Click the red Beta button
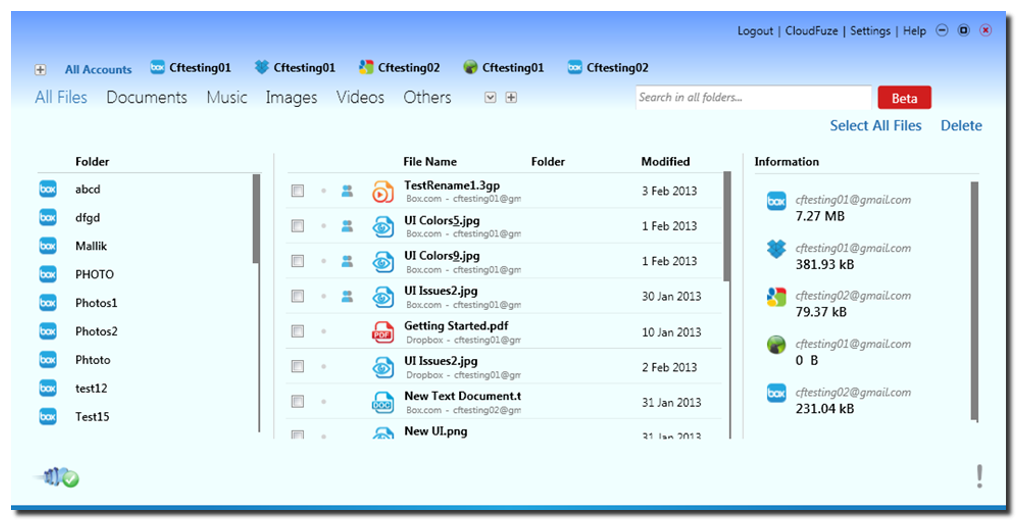Viewport: 1024px width, 521px height. (x=904, y=98)
